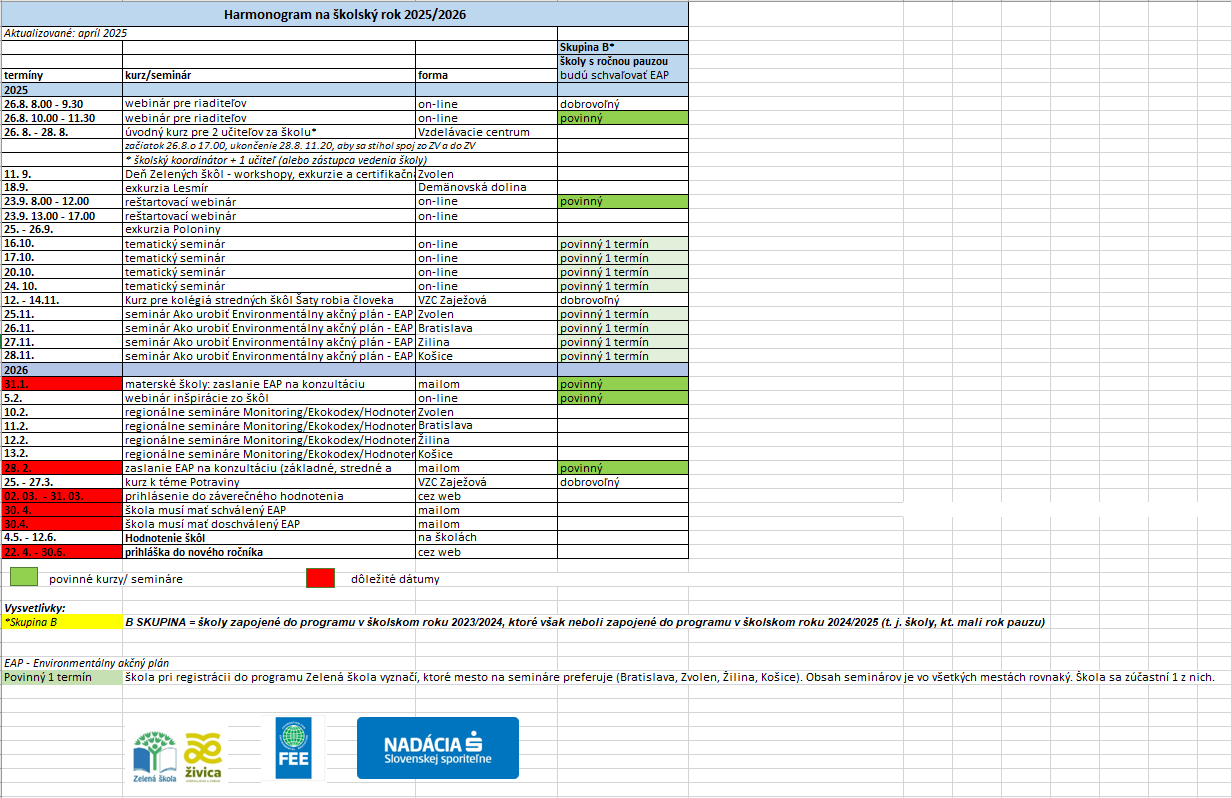Click the 'na školách' form cell
Image resolution: width=1231 pixels, height=798 pixels.
(x=486, y=537)
